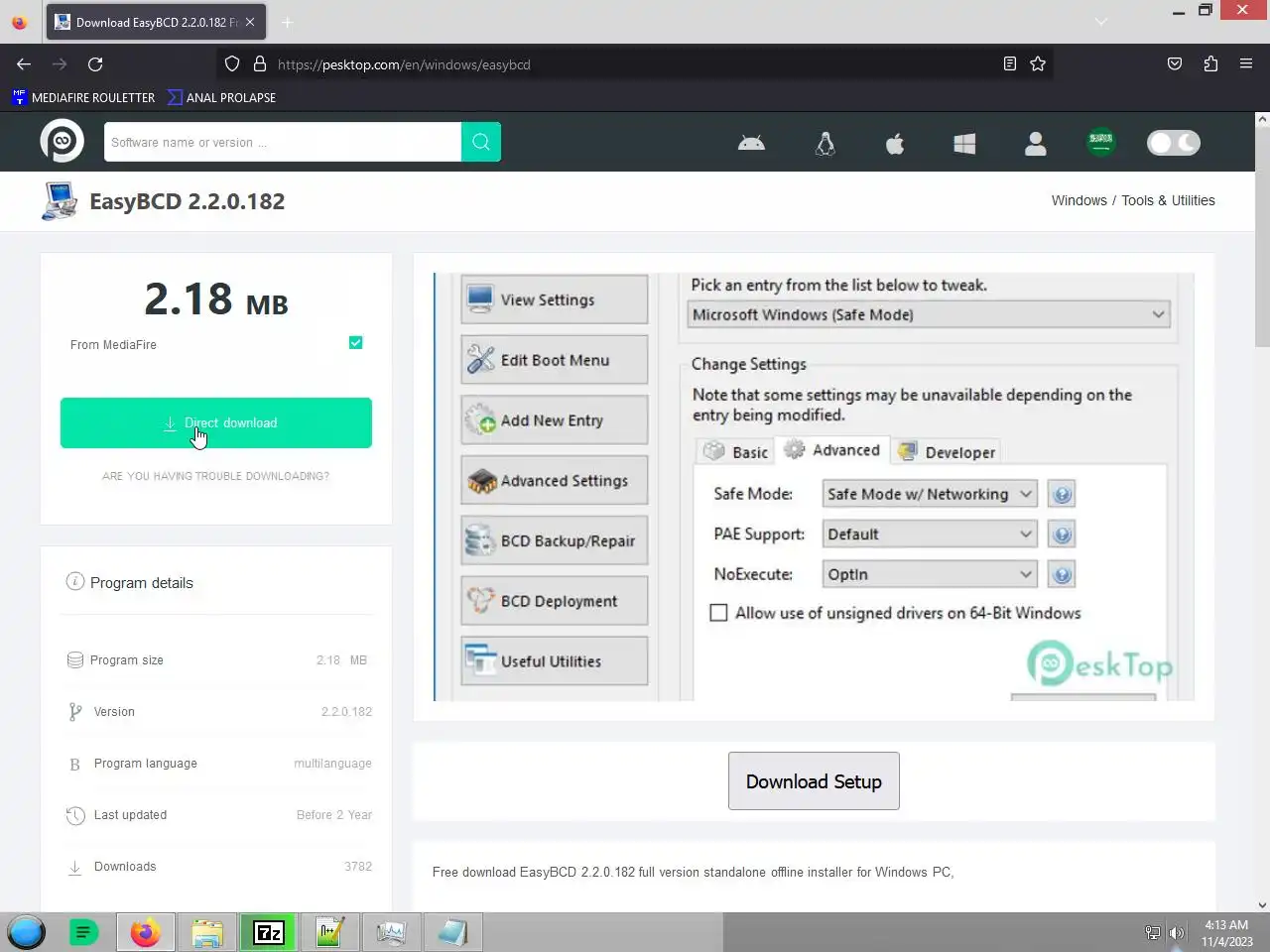The width and height of the screenshot is (1270, 952).
Task: Click the Downloads count 3782
Action: pos(358,867)
